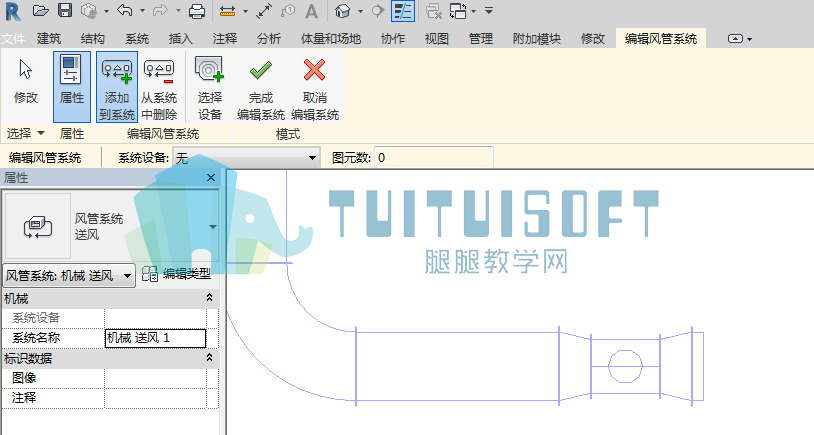
Task: Switch to the 体量和场地 ribbon tab
Action: click(331, 39)
